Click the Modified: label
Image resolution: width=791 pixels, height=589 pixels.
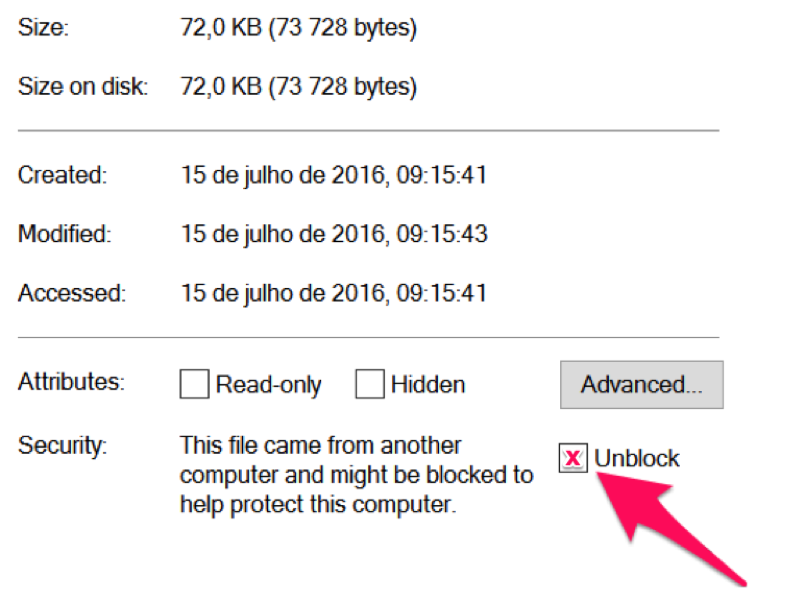[65, 234]
